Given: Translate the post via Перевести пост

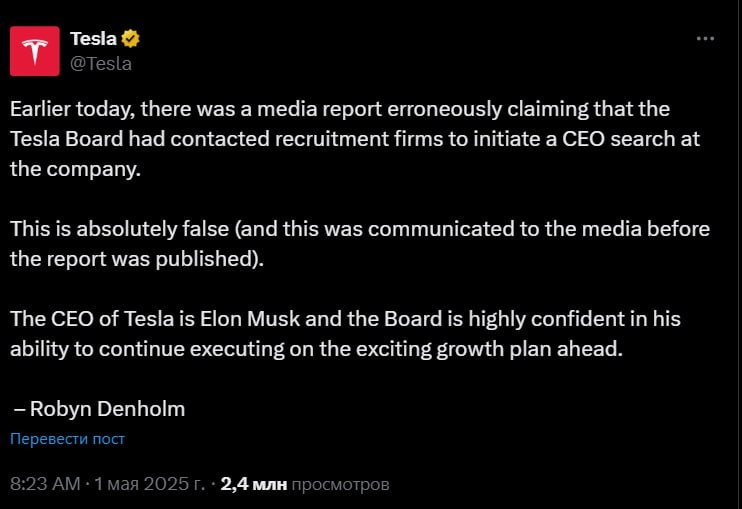Looking at the screenshot, I should [67, 439].
